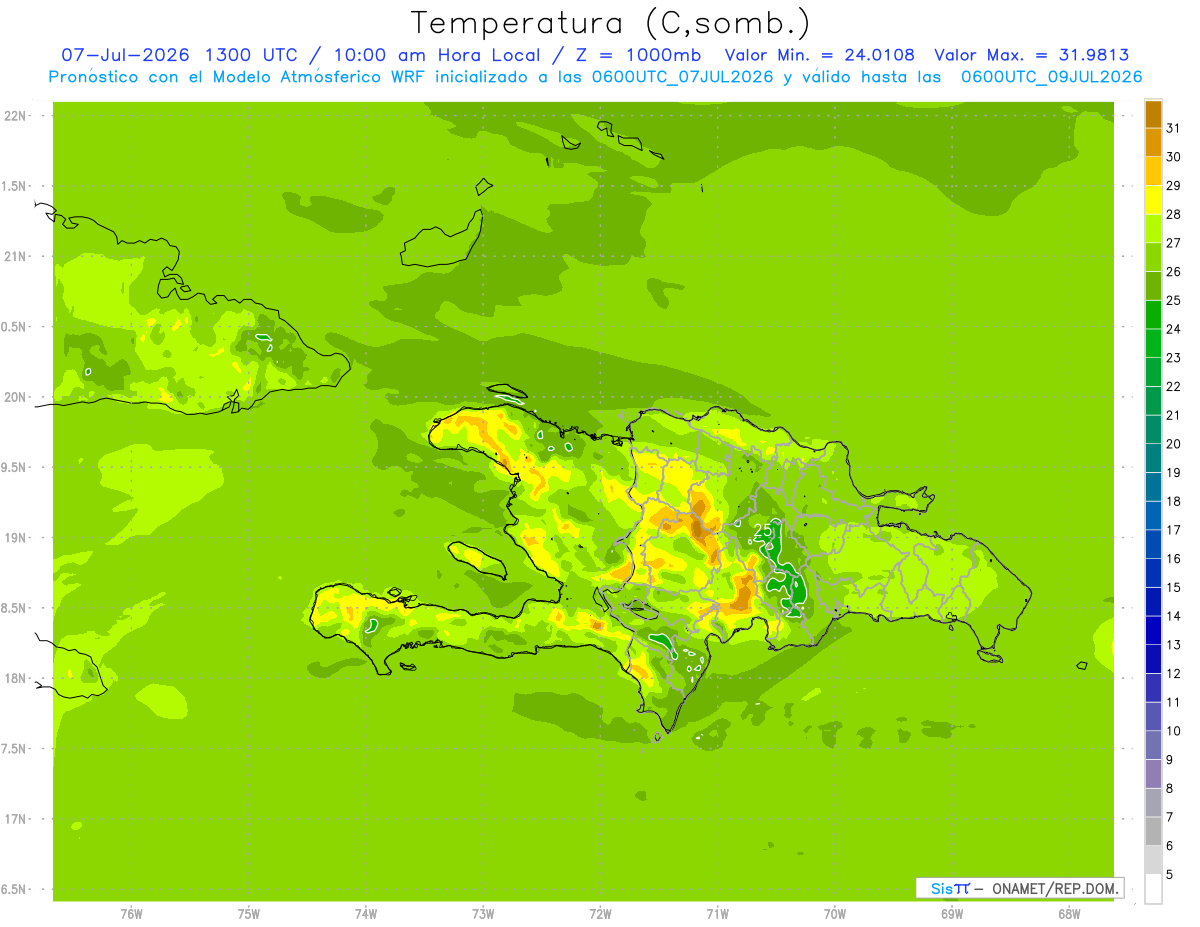The width and height of the screenshot is (1200, 927).
Task: Click the 'Valor Min. = 24.0108' value
Action: (820, 55)
